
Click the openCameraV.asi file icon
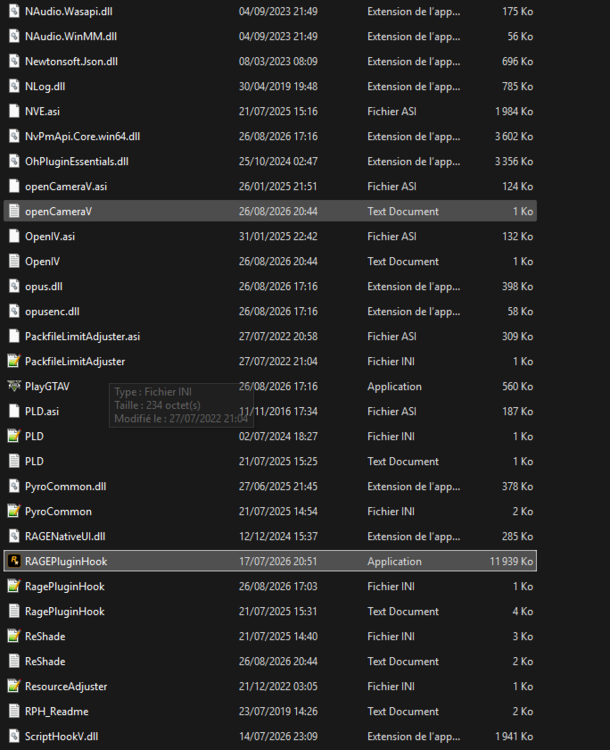pos(14,186)
